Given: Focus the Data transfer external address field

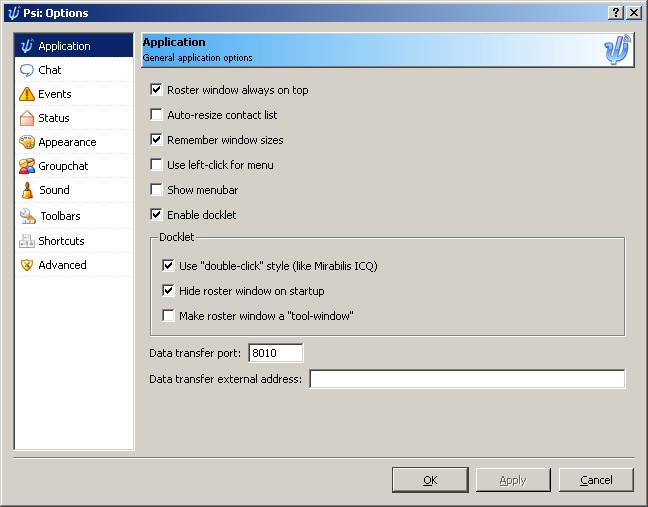Looking at the screenshot, I should (467, 379).
